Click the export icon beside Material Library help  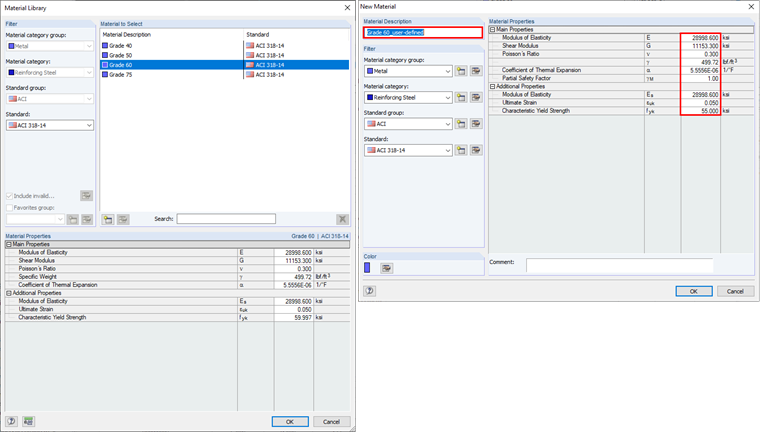coord(29,421)
